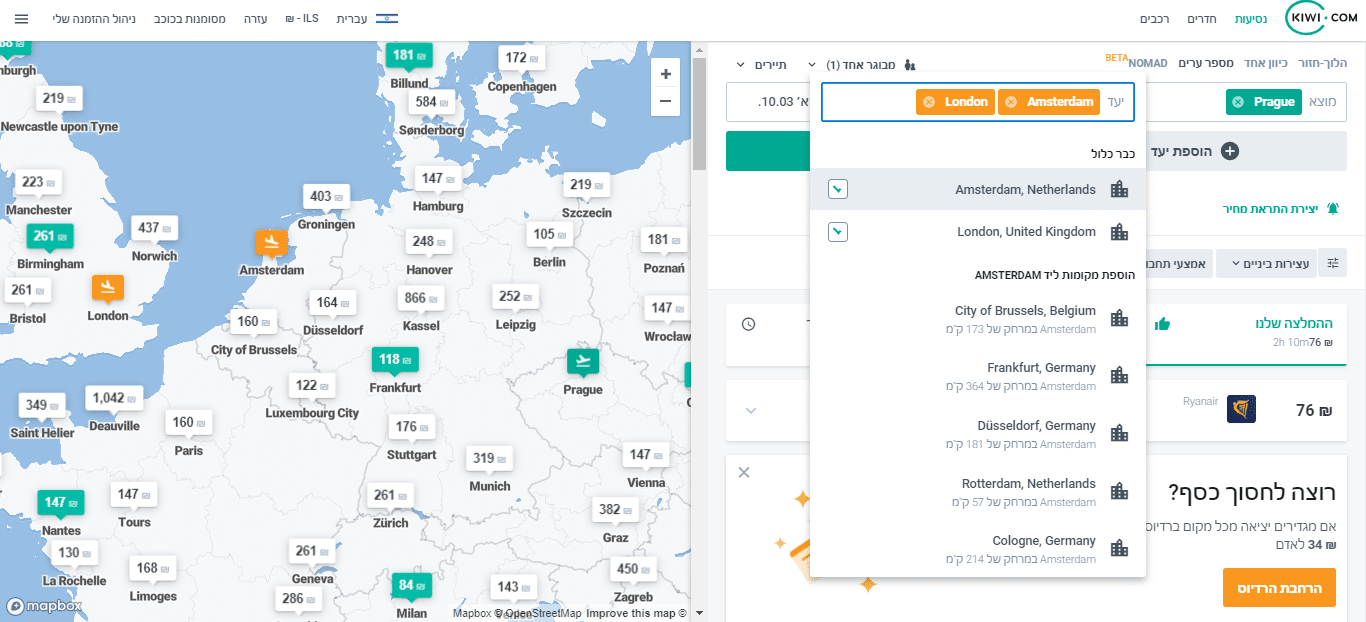Click the thumbs-up recommendation icon
This screenshot has width=1366, height=622.
(1162, 323)
